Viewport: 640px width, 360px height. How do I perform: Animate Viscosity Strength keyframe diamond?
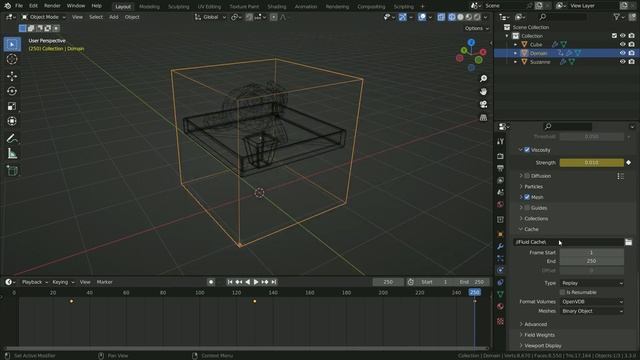[x=629, y=162]
